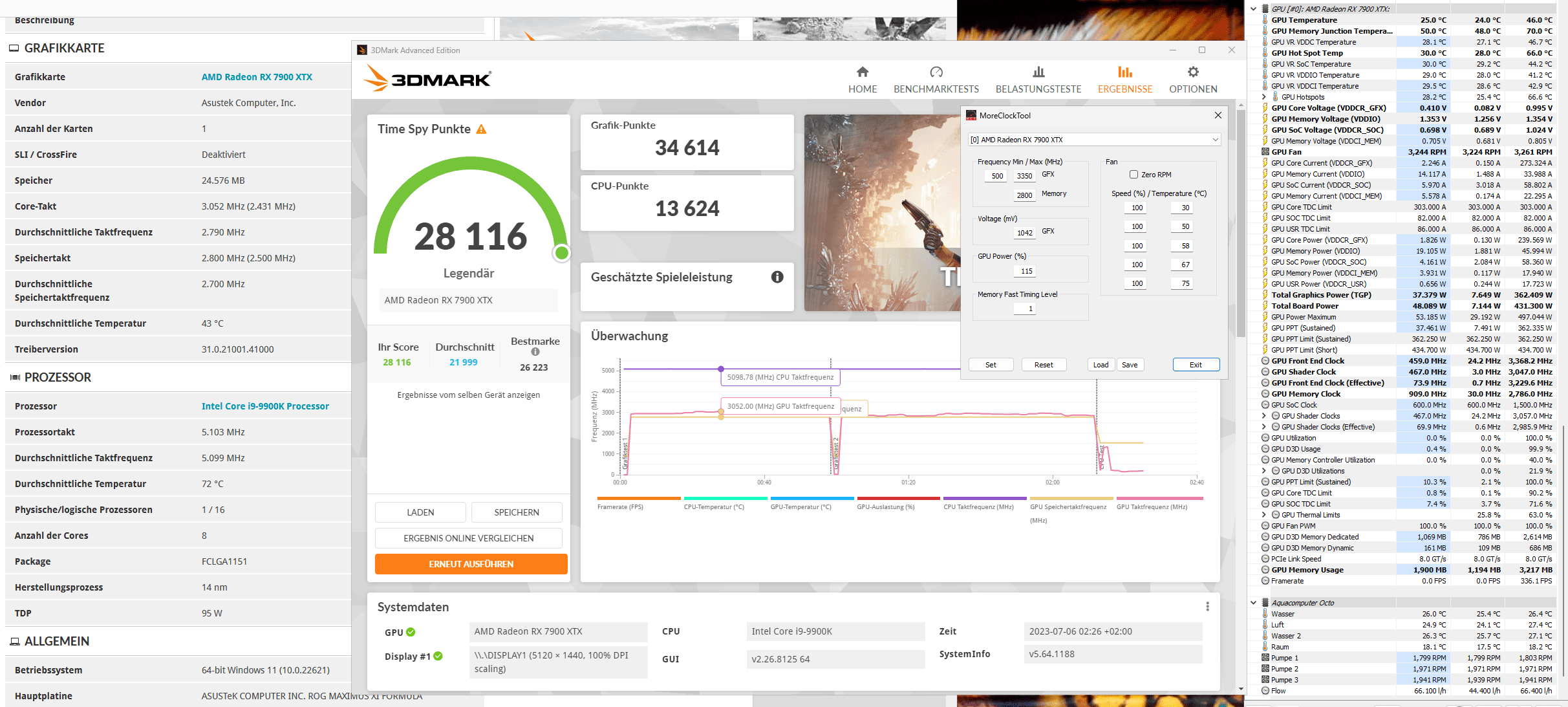Click the MoreClockTool title bar icon
Image resolution: width=1568 pixels, height=707 pixels.
click(x=971, y=115)
